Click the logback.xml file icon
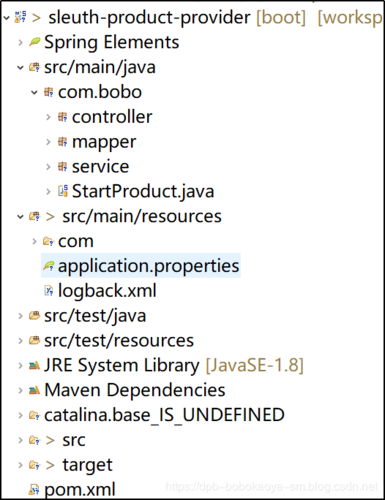Viewport: 385px width, 500px height. tap(49, 291)
